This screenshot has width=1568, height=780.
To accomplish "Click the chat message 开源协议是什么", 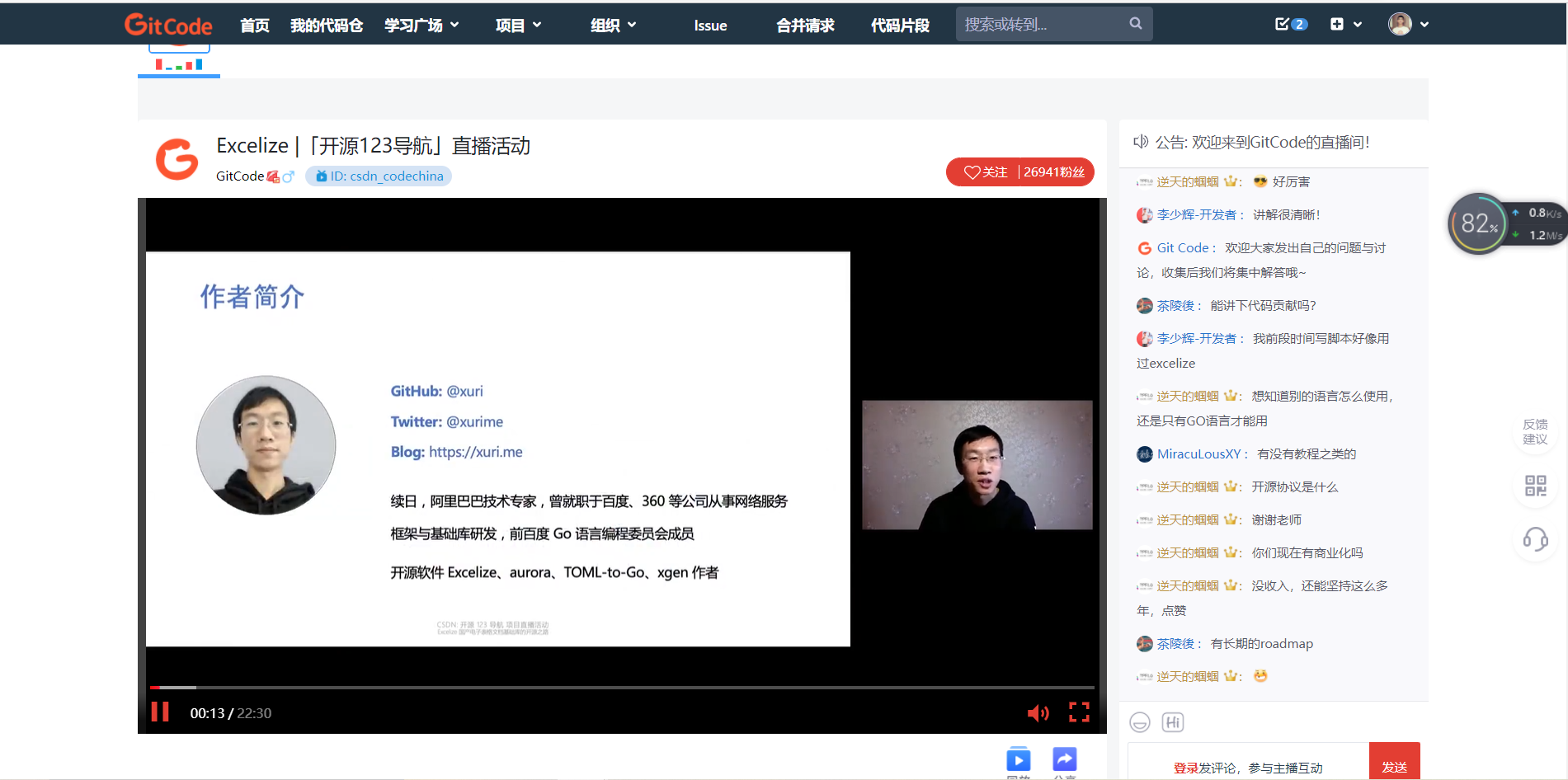I will click(1295, 487).
